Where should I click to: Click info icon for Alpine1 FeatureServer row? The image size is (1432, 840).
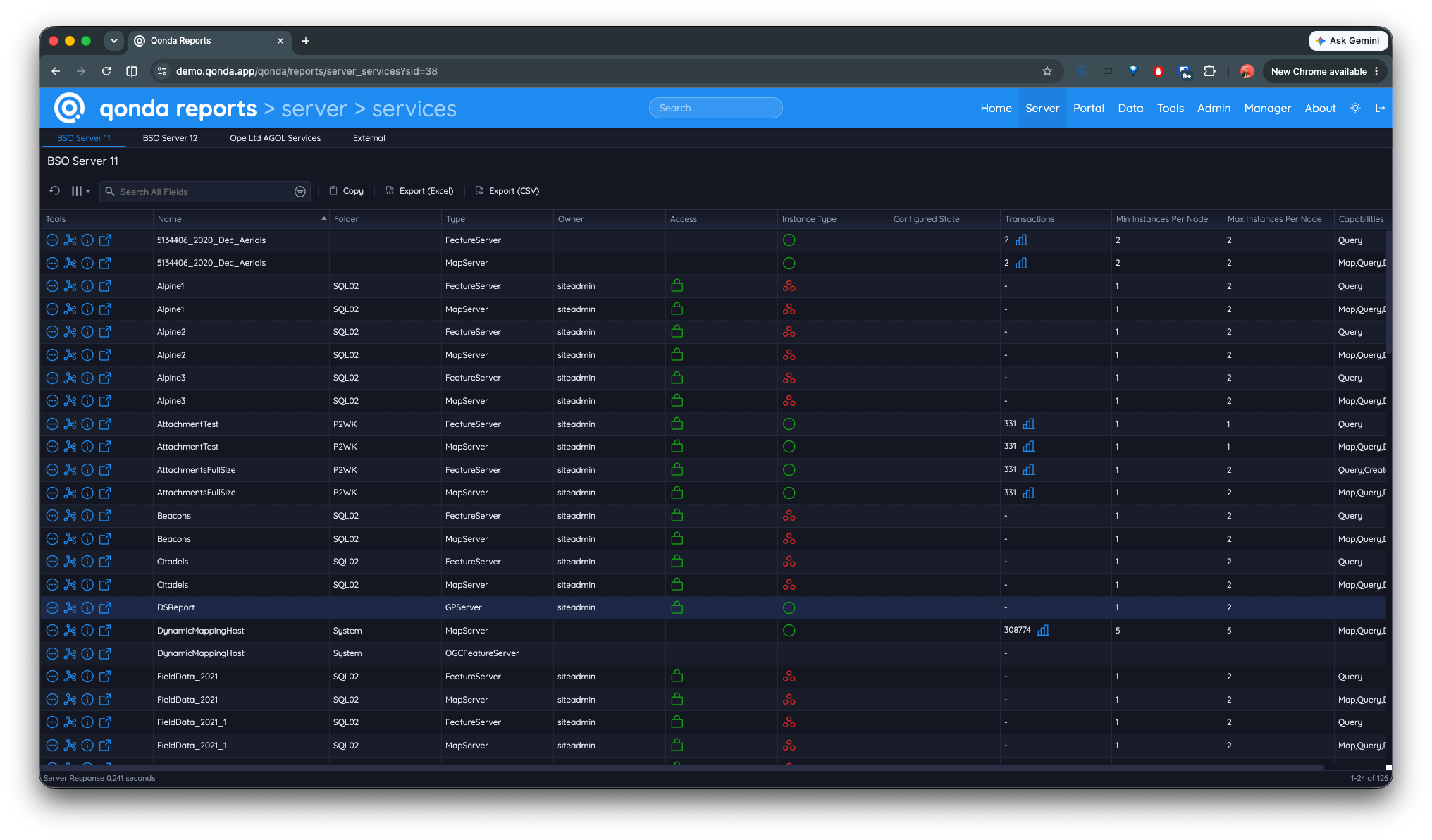pyautogui.click(x=87, y=286)
